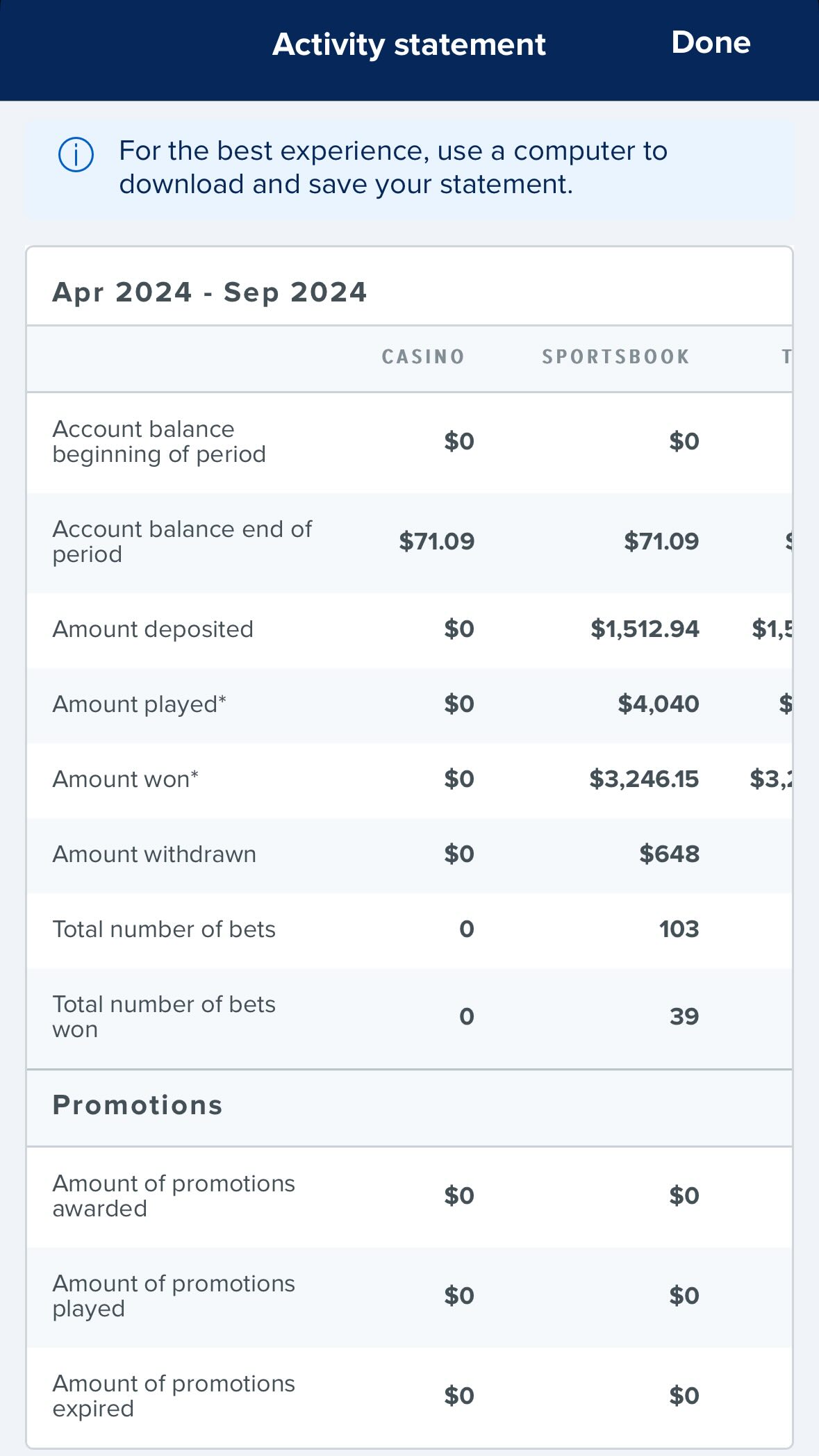Select the total number of bets 103
The height and width of the screenshot is (1456, 819).
(x=679, y=929)
